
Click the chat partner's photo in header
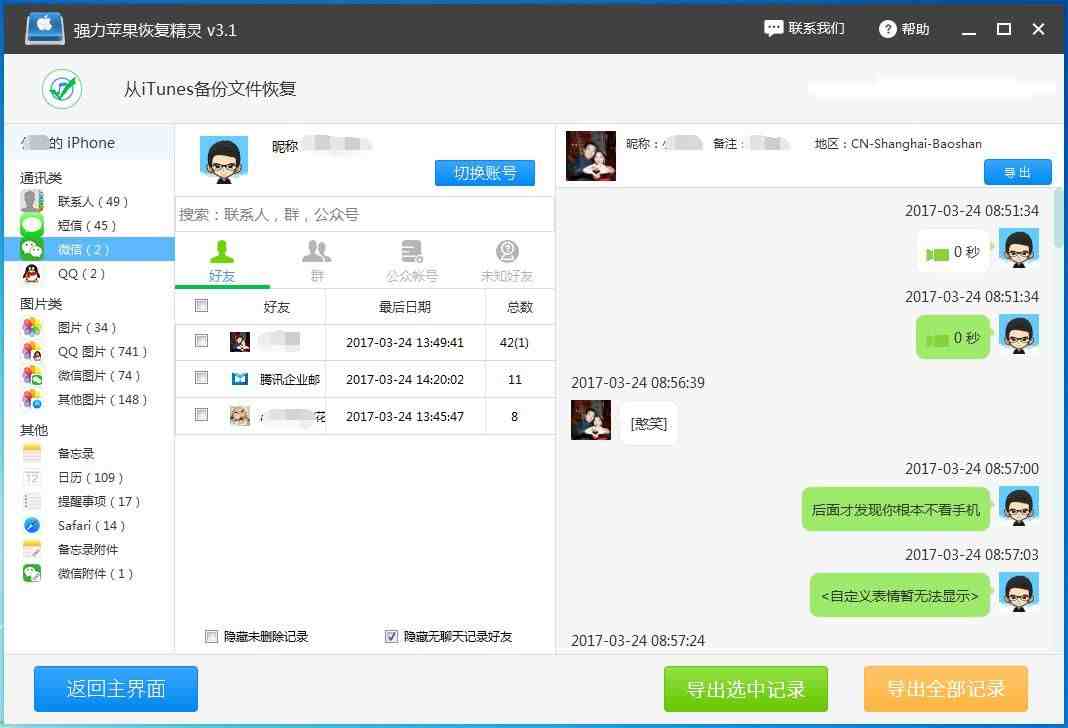[591, 156]
